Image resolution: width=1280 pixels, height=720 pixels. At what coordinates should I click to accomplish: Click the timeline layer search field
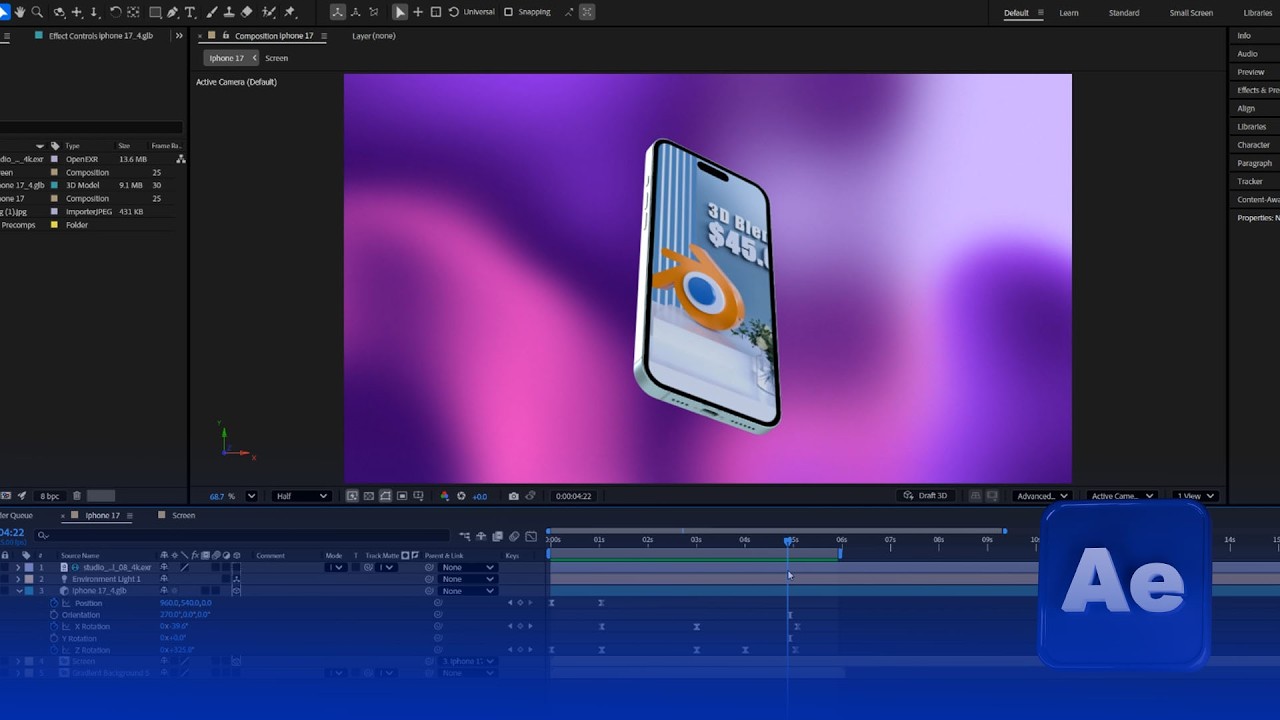pyautogui.click(x=240, y=536)
